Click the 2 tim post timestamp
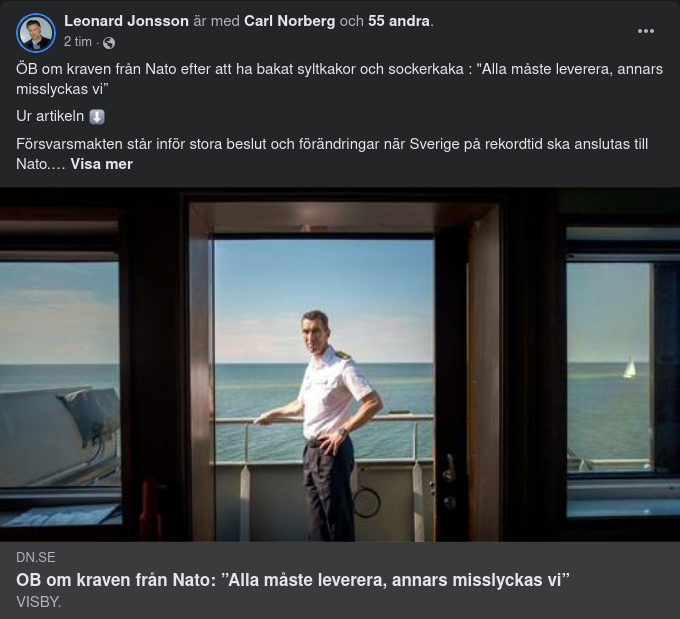The height and width of the screenshot is (619, 680). (78, 42)
